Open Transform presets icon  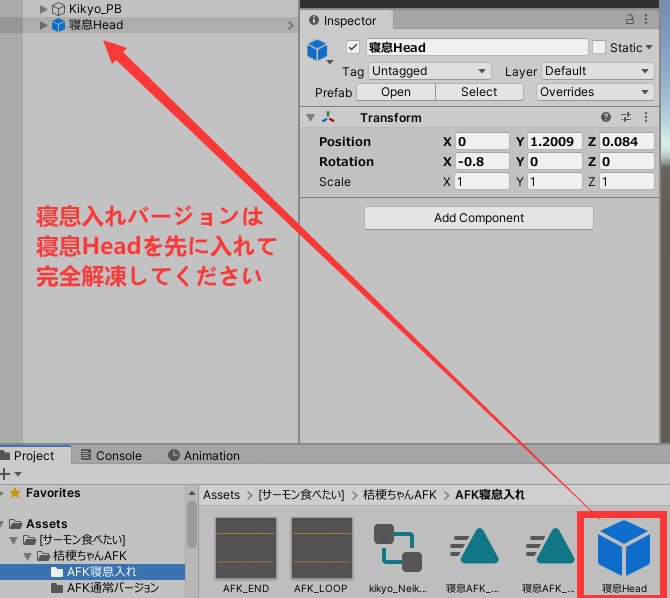click(626, 117)
